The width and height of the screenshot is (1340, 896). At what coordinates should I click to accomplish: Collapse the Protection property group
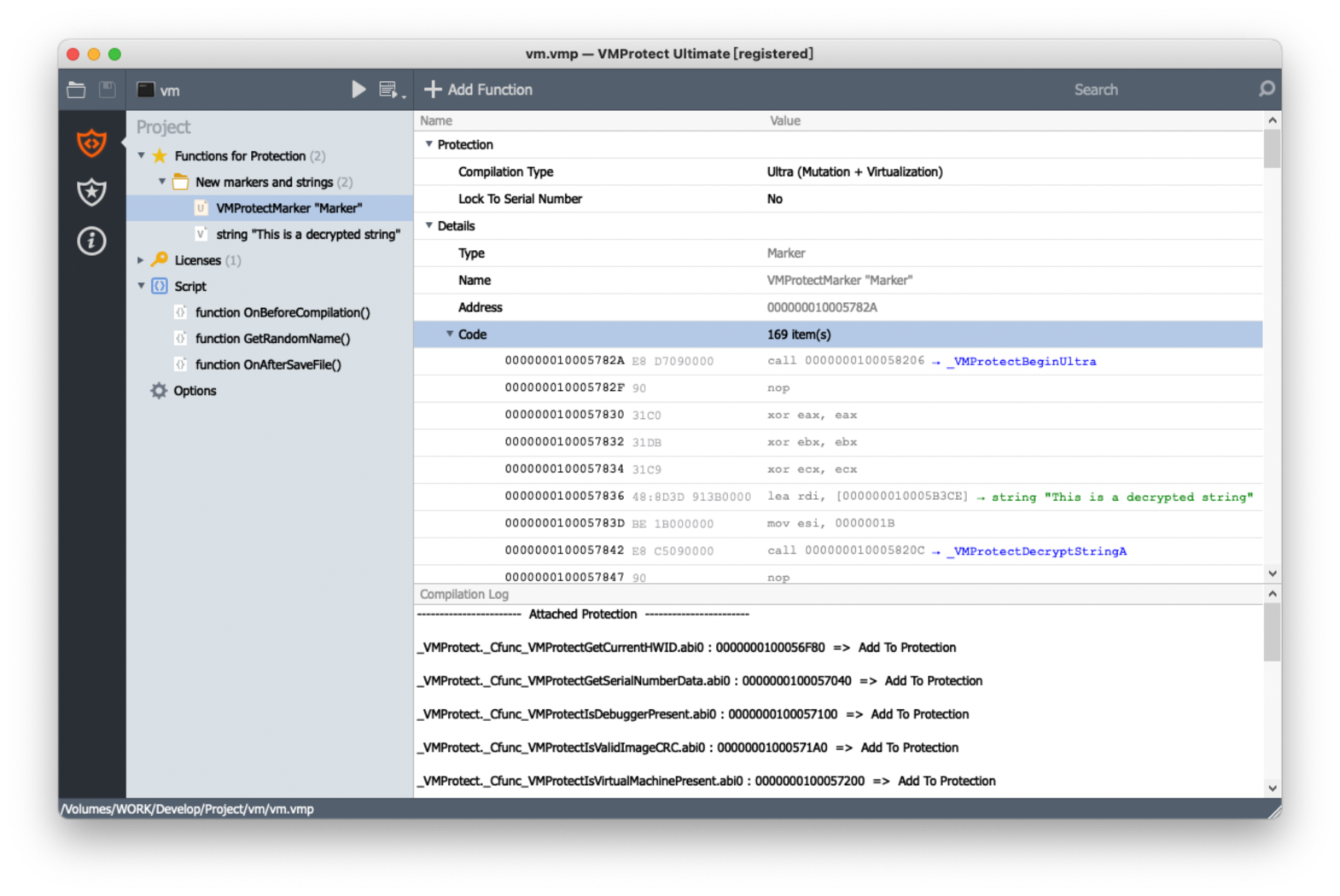click(429, 144)
